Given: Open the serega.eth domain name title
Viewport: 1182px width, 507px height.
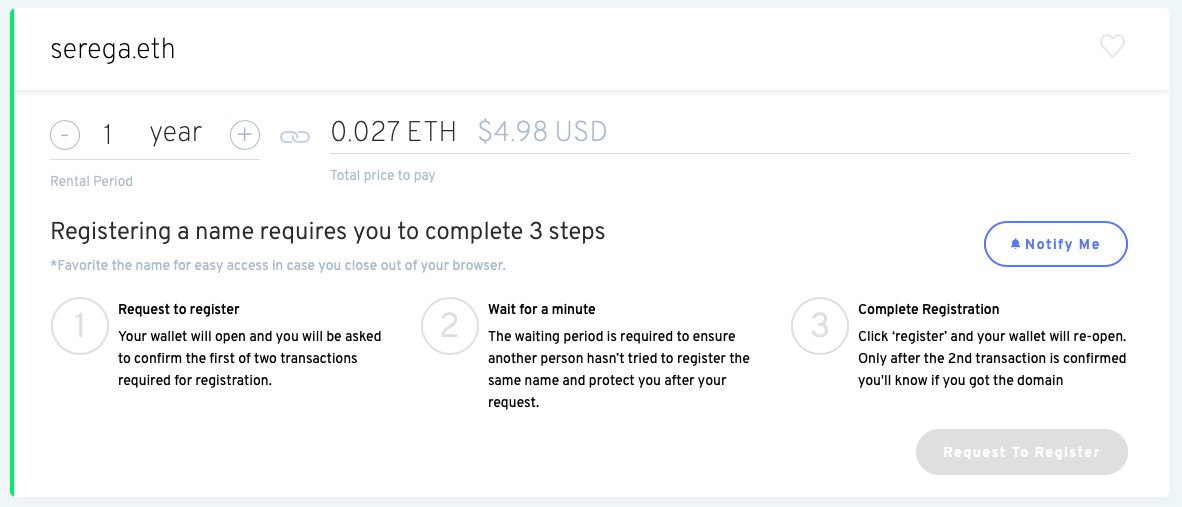Looking at the screenshot, I should (x=112, y=49).
